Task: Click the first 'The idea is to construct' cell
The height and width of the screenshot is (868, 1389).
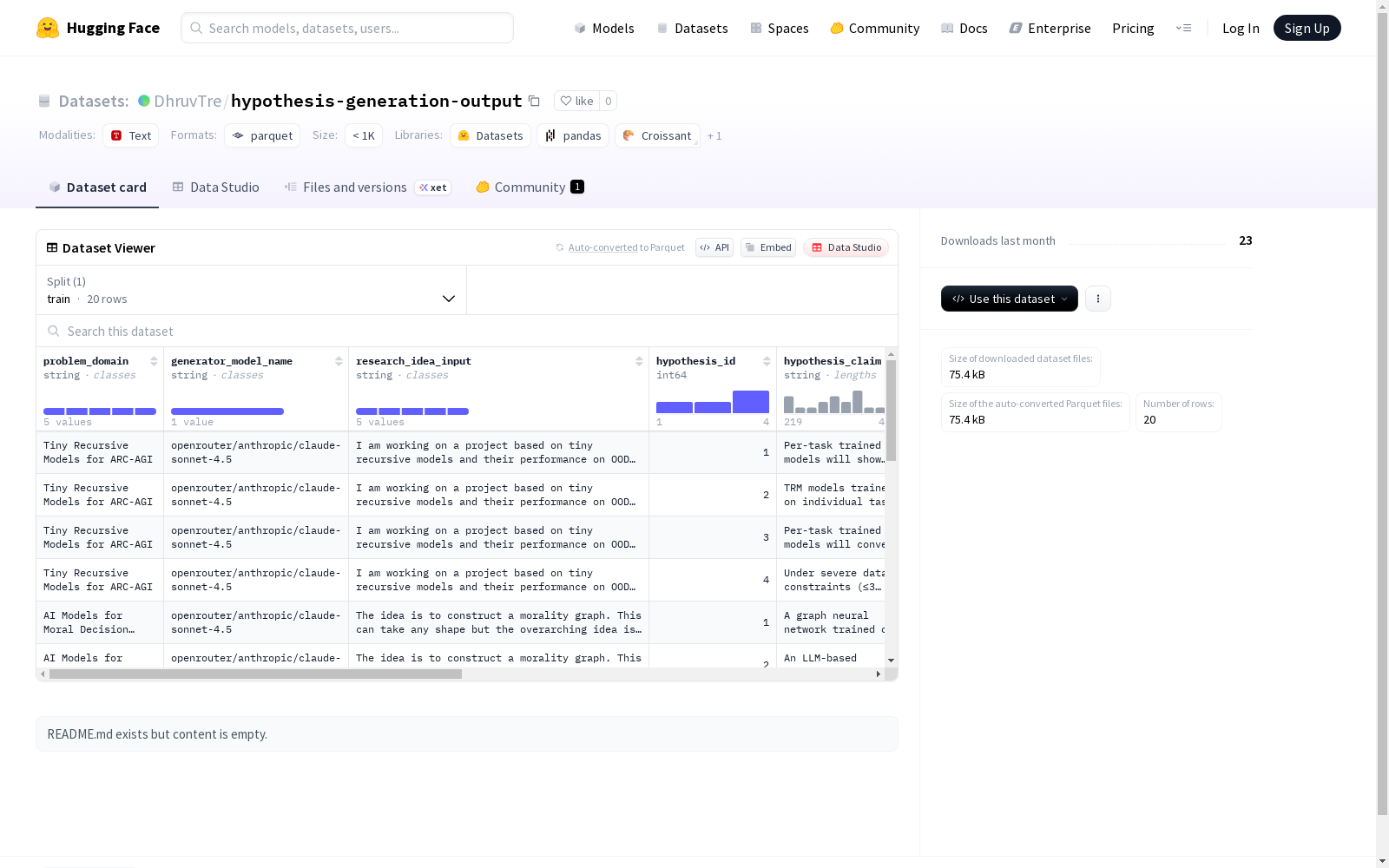Action: [499, 622]
